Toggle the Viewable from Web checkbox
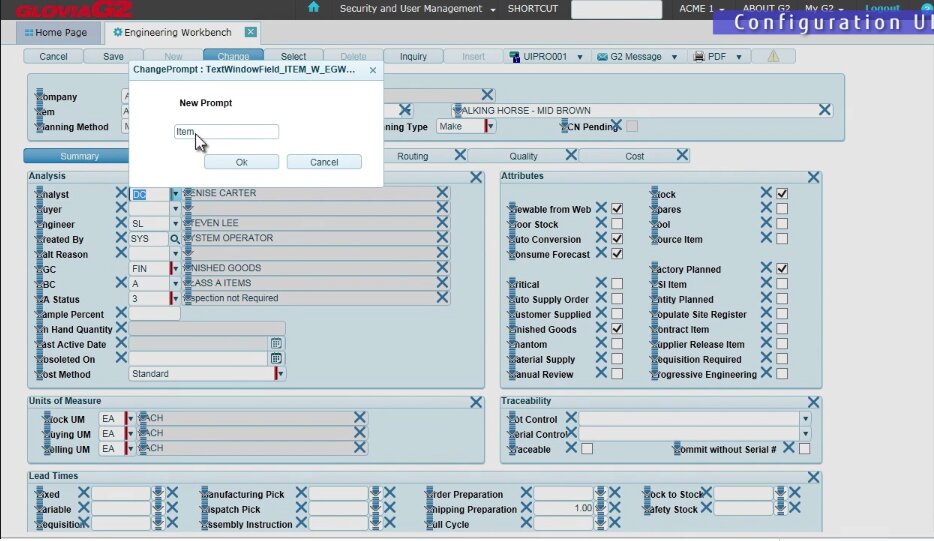Image resolution: width=934 pixels, height=541 pixels. pyautogui.click(x=617, y=209)
